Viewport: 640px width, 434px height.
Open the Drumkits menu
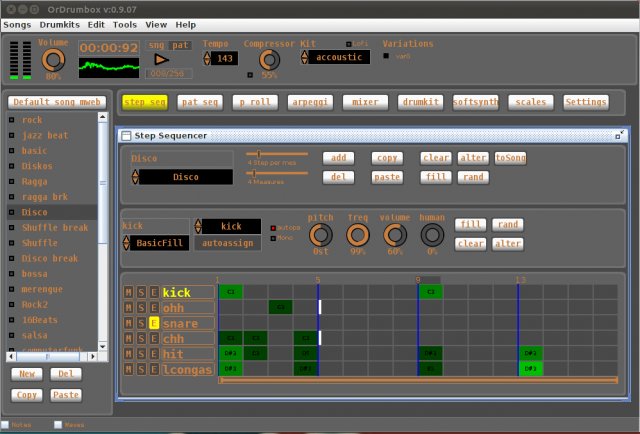point(59,24)
